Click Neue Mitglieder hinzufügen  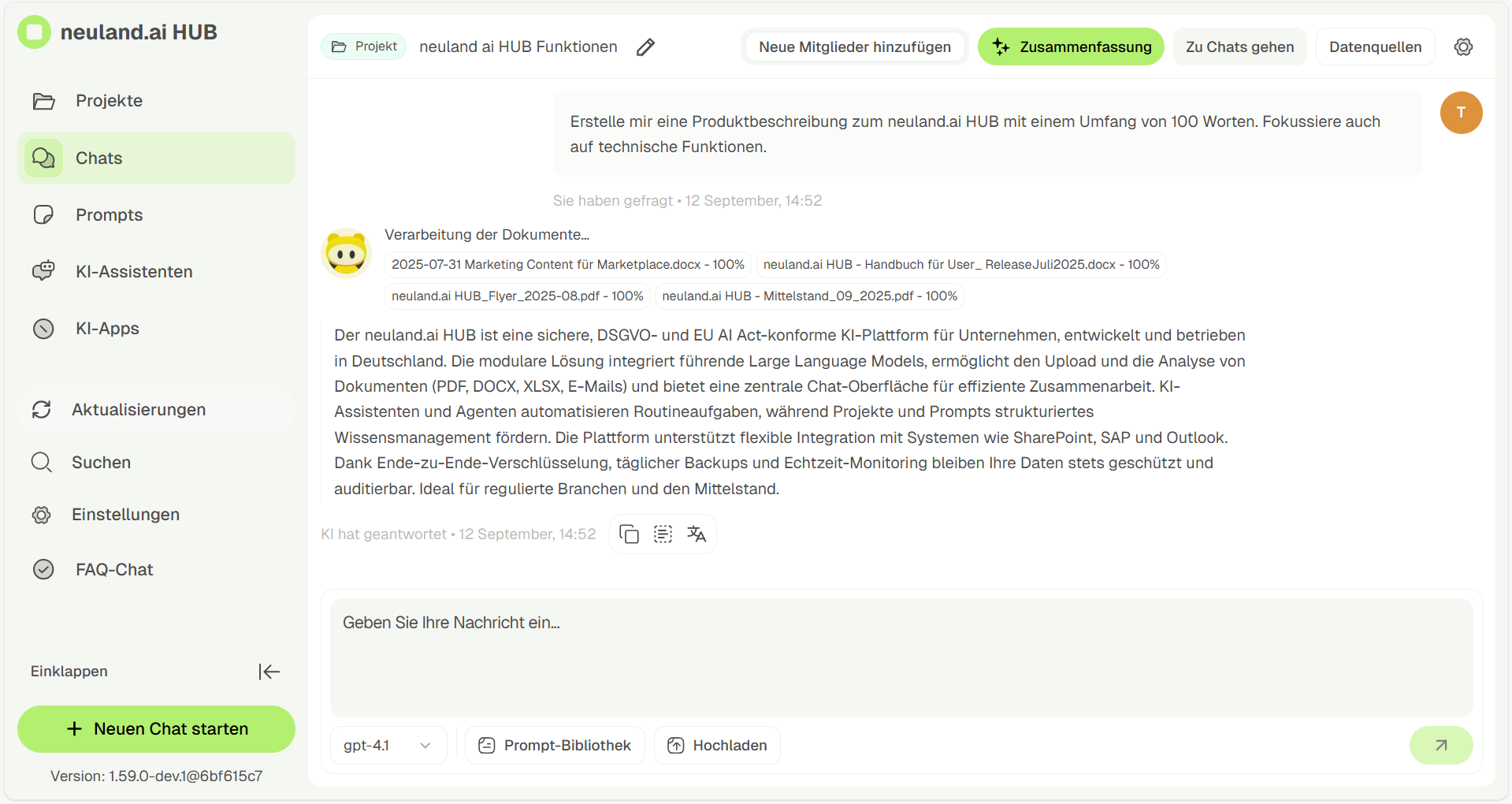point(854,47)
